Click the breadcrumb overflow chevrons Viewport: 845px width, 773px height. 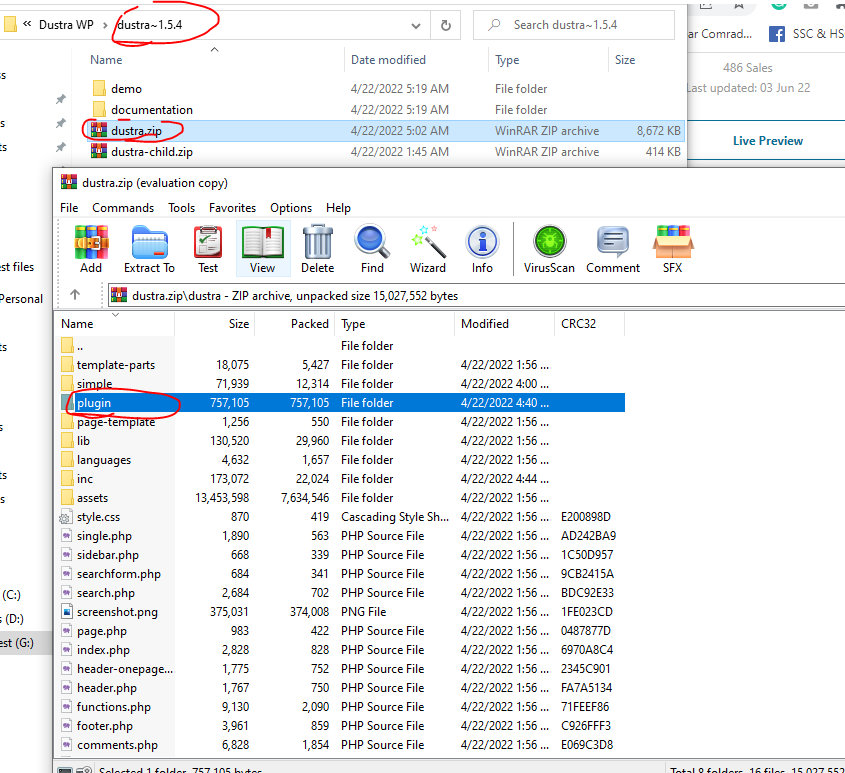point(27,24)
